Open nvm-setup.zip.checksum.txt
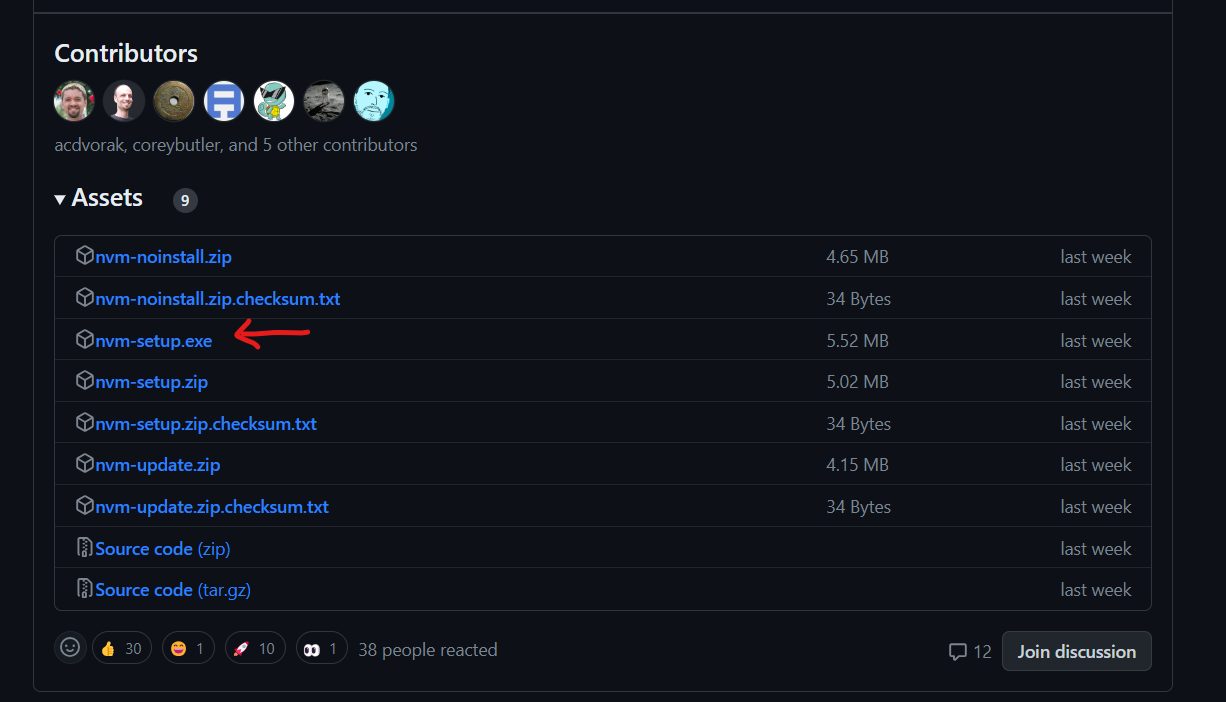 205,424
